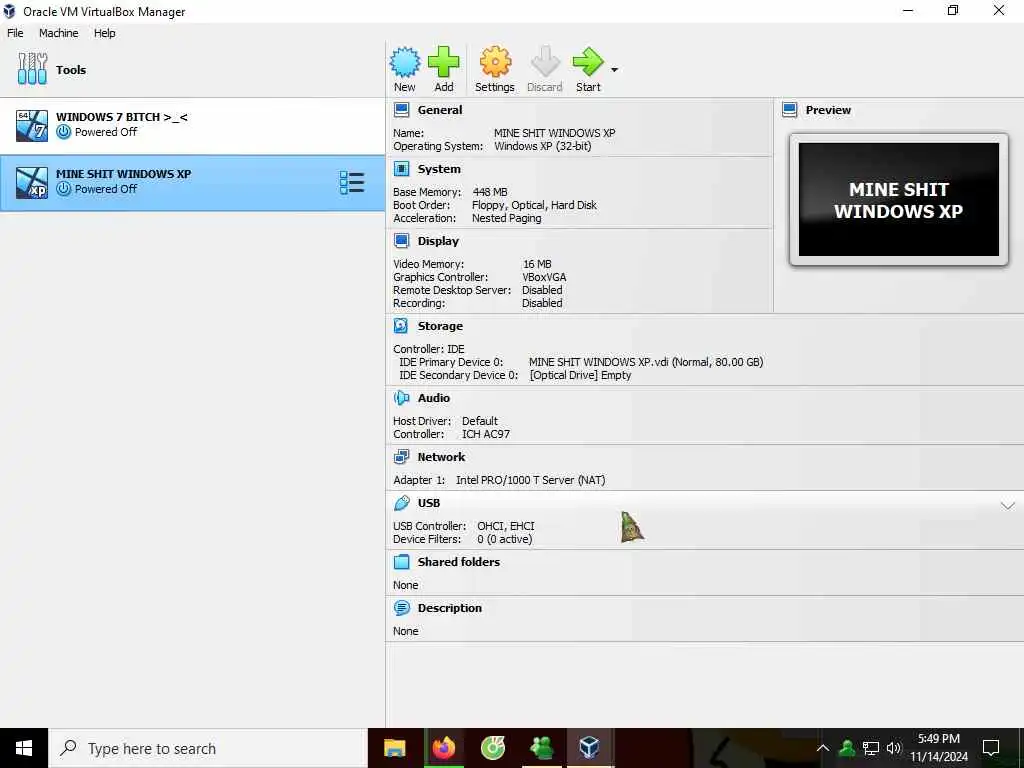
Task: Click the Optical Drive Empty entry
Action: [580, 375]
